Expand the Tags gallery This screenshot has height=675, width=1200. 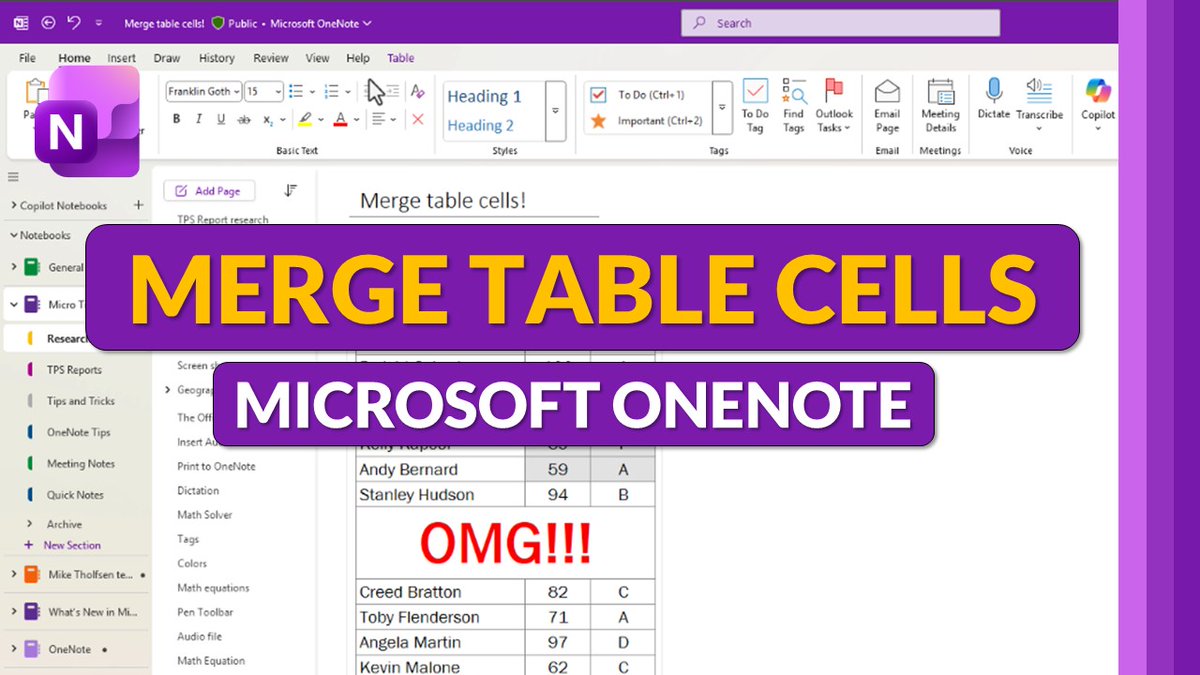click(x=722, y=108)
